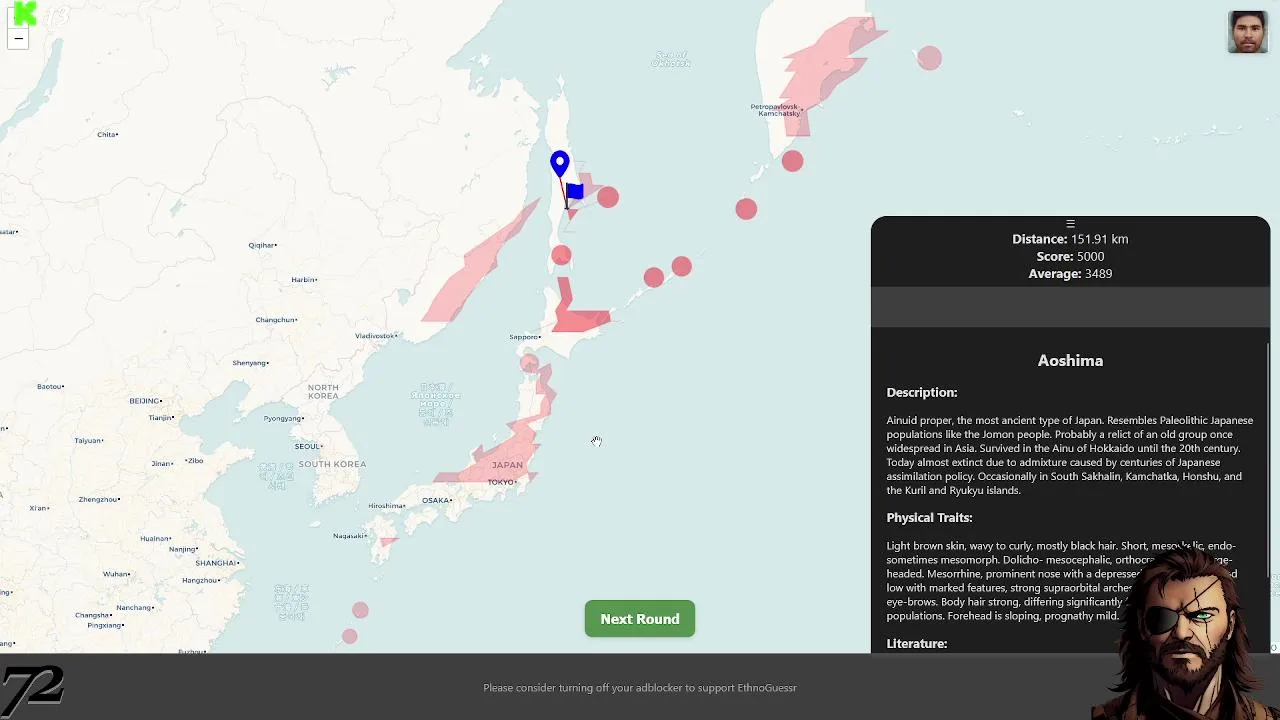
Task: Select the upper Ryukyu pink circle
Action: [x=360, y=610]
